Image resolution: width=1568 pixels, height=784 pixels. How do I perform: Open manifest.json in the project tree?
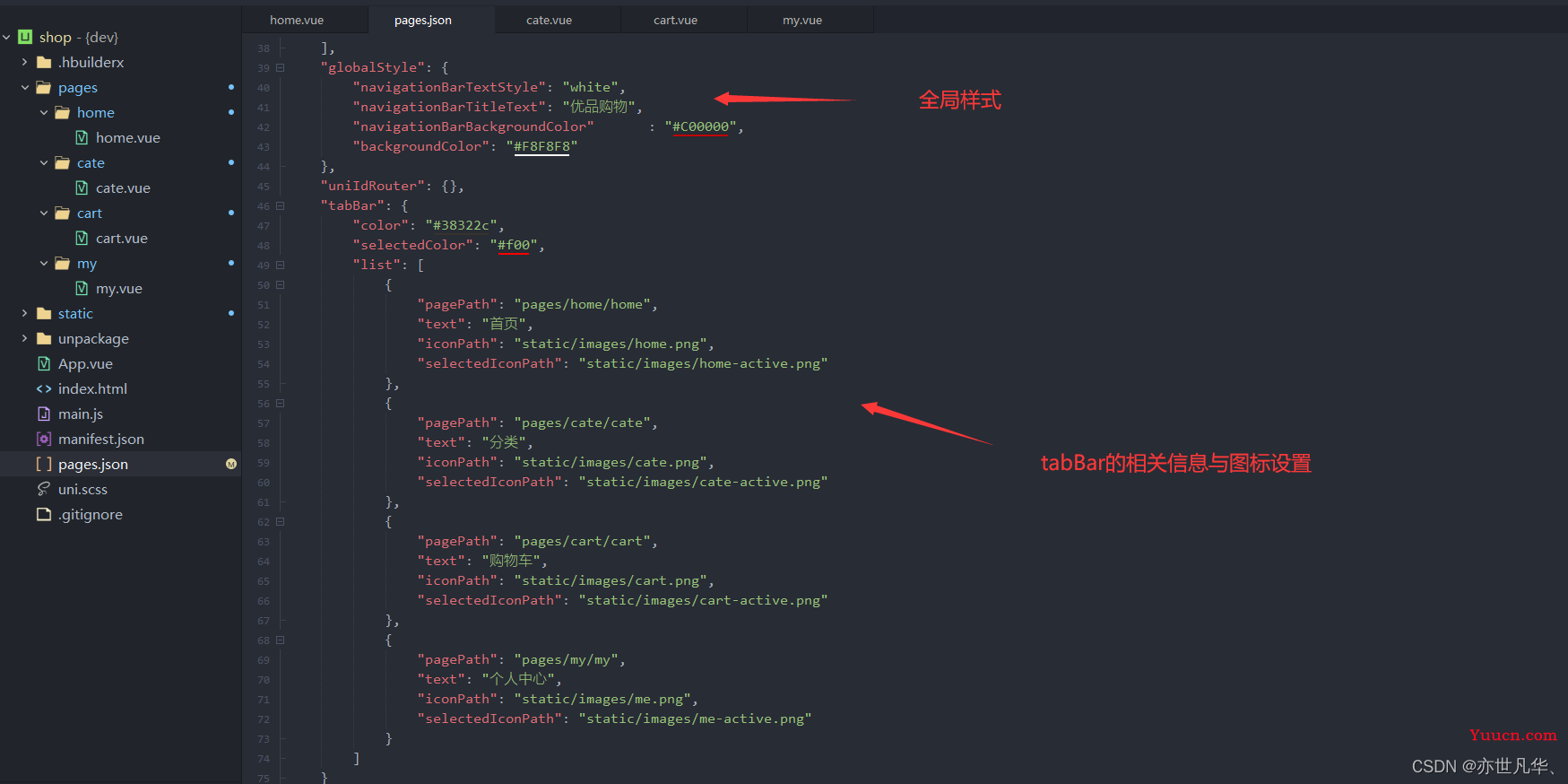click(x=101, y=439)
